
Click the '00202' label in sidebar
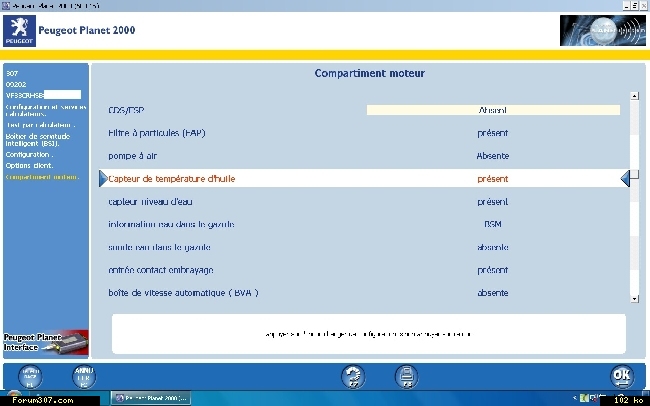coord(16,84)
